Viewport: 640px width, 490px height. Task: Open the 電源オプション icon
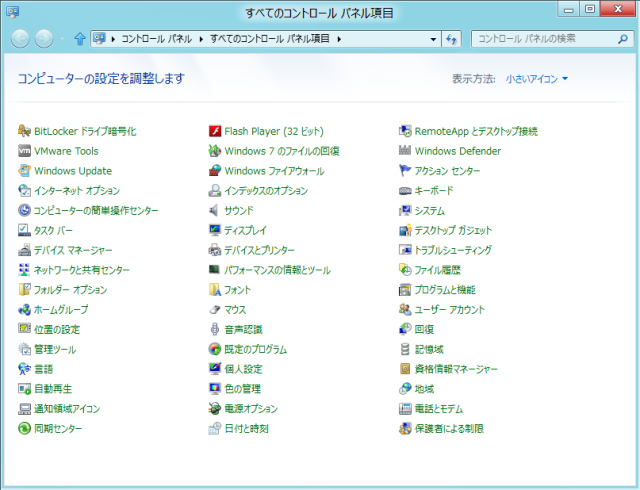[x=215, y=409]
